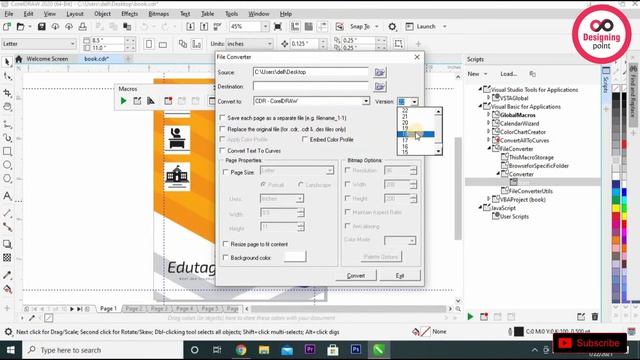Select the Shape tool
This screenshot has width=640, height=360.
[7, 76]
